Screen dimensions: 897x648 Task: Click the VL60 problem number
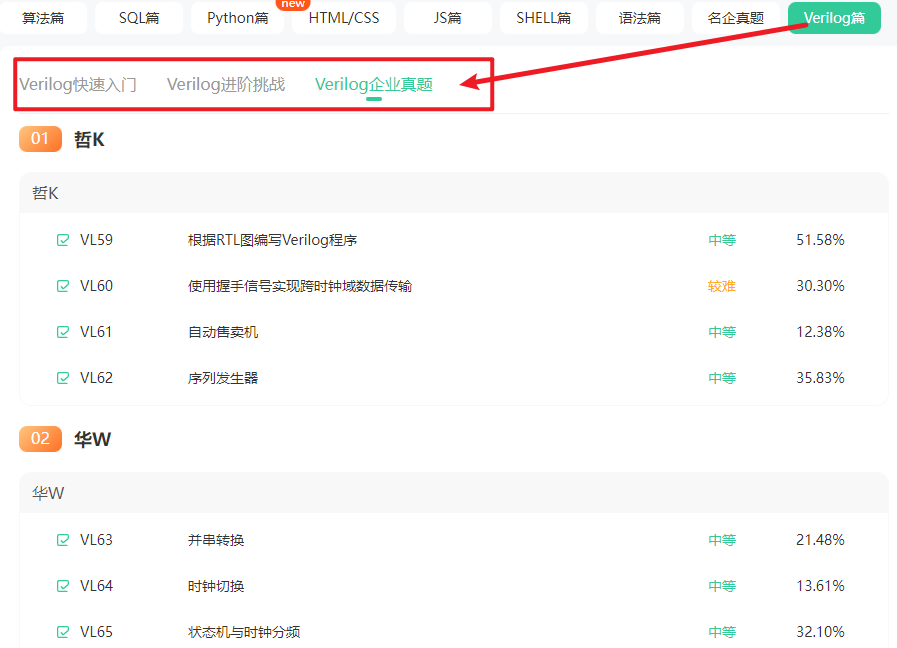coord(96,285)
